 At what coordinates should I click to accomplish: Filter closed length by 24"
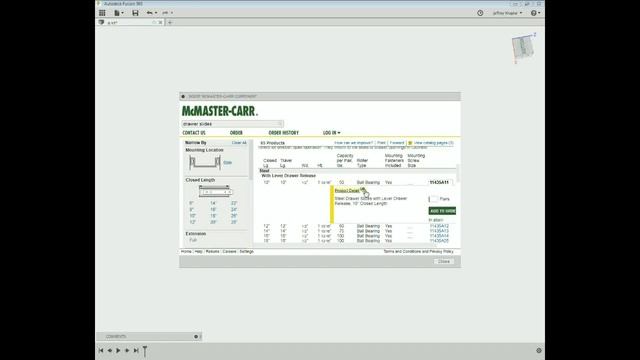[x=234, y=209]
